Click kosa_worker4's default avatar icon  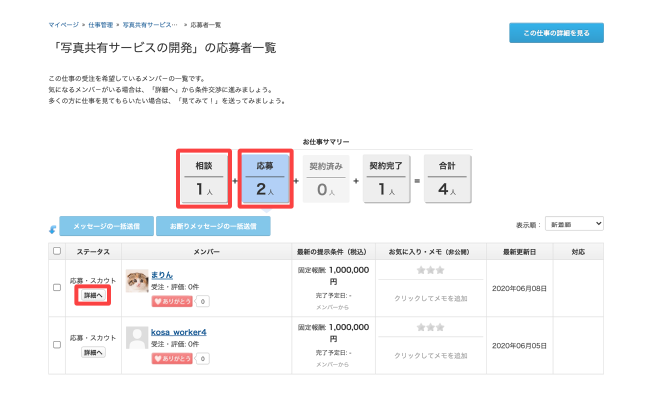[137, 338]
